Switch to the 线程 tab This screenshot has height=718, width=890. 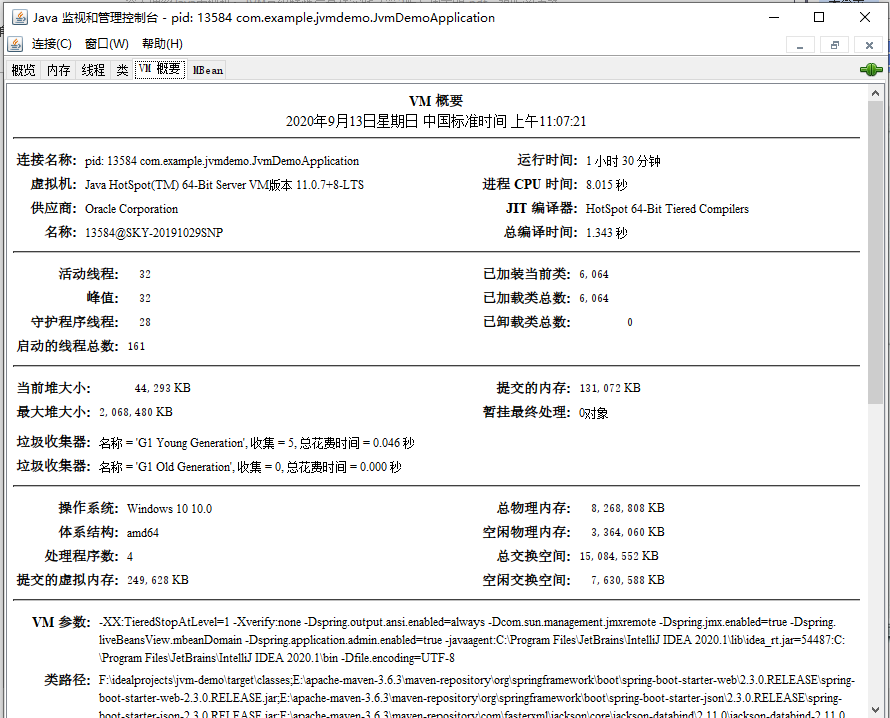[93, 70]
